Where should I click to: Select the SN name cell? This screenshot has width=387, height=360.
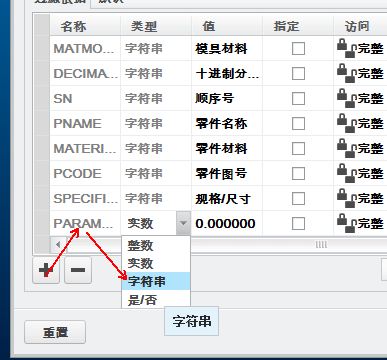[85, 98]
